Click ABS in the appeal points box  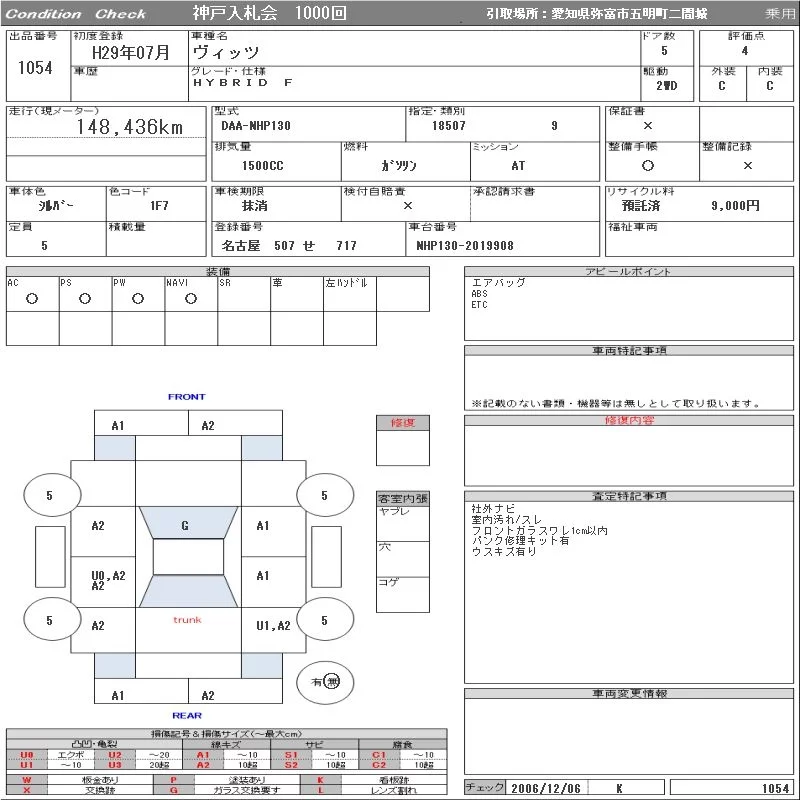pyautogui.click(x=480, y=294)
